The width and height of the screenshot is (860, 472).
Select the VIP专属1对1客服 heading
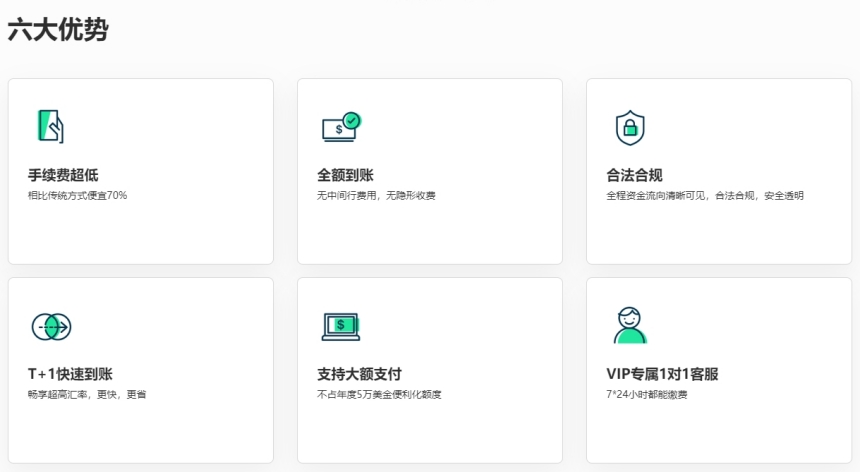click(x=662, y=374)
